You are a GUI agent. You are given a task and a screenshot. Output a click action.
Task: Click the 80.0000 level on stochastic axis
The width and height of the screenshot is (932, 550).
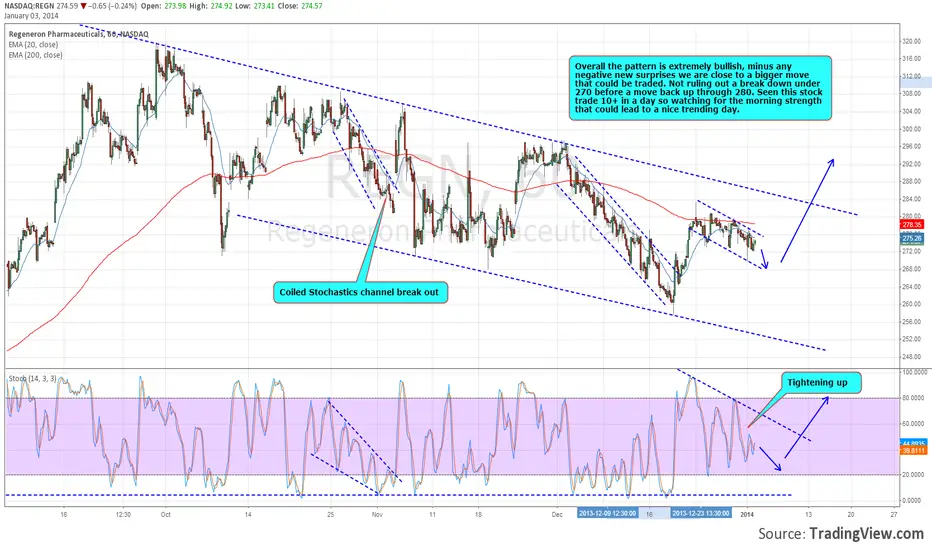click(915, 398)
